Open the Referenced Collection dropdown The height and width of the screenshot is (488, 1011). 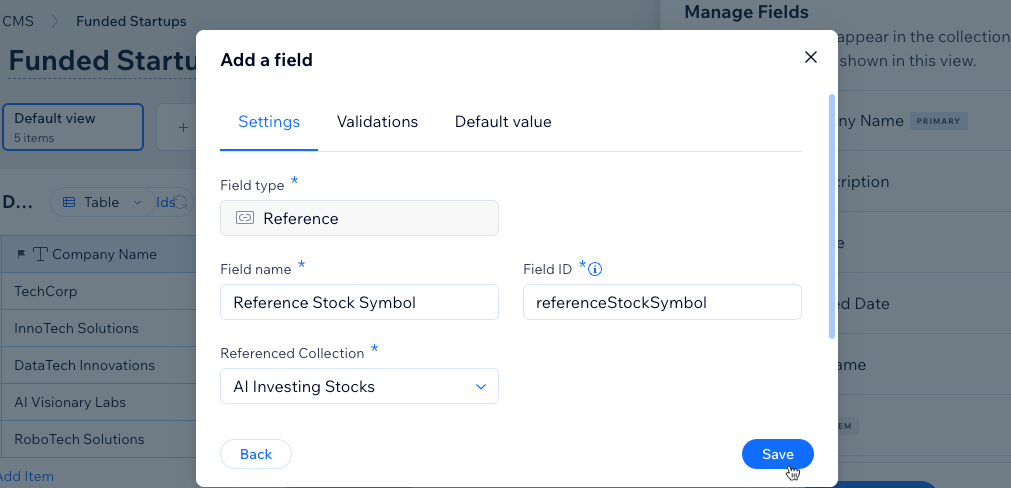pos(359,386)
